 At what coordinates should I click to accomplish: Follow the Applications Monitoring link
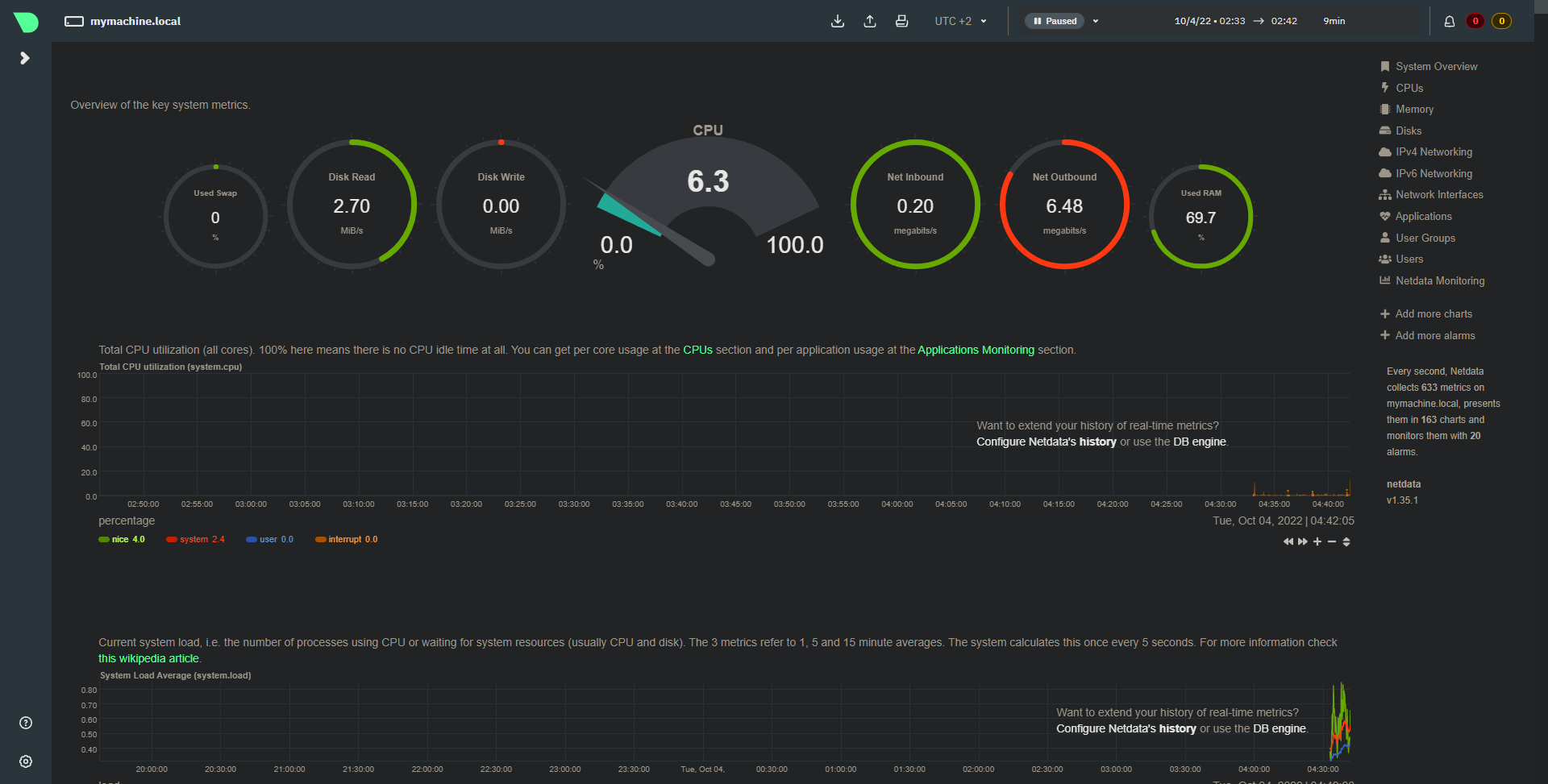(x=976, y=350)
